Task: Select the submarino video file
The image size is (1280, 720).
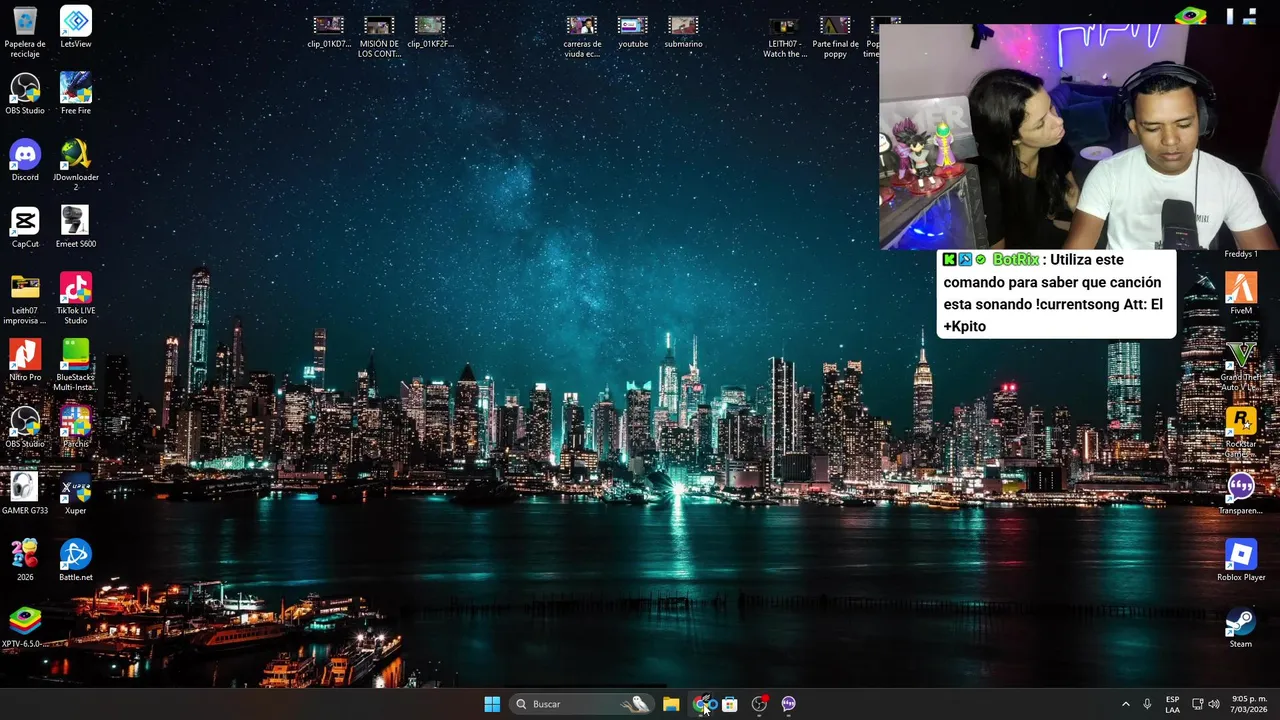Action: [x=683, y=31]
